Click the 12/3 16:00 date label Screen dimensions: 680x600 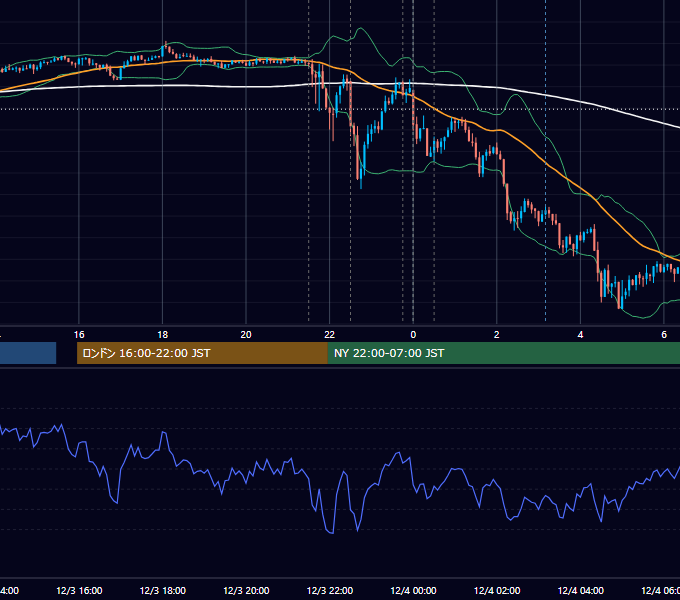79,591
